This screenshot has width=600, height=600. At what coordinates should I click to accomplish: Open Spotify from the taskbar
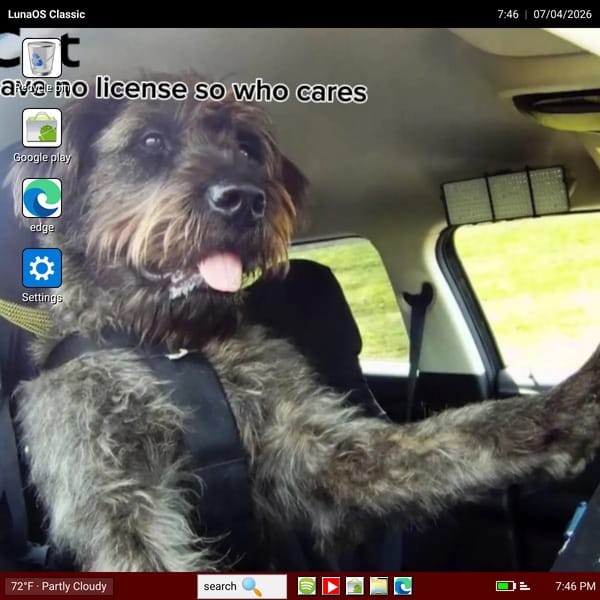307,586
